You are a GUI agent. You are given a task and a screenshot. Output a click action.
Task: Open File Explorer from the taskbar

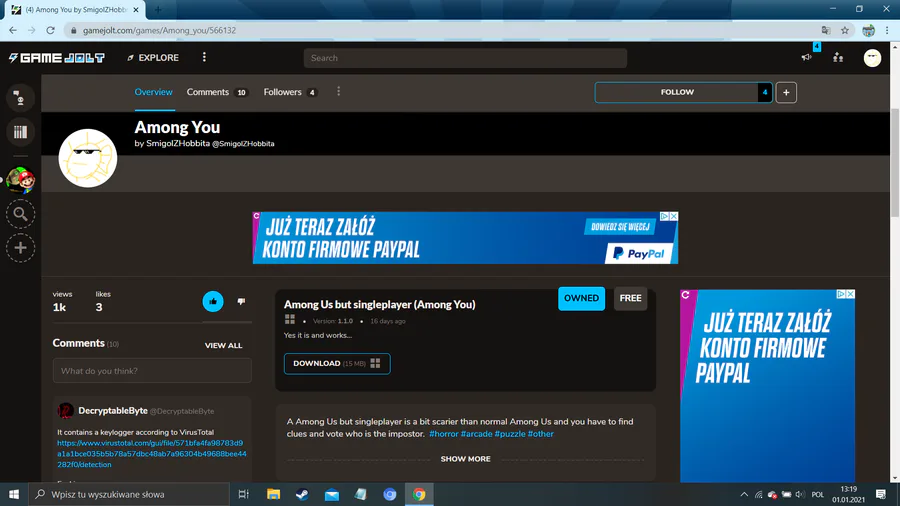pyautogui.click(x=273, y=494)
